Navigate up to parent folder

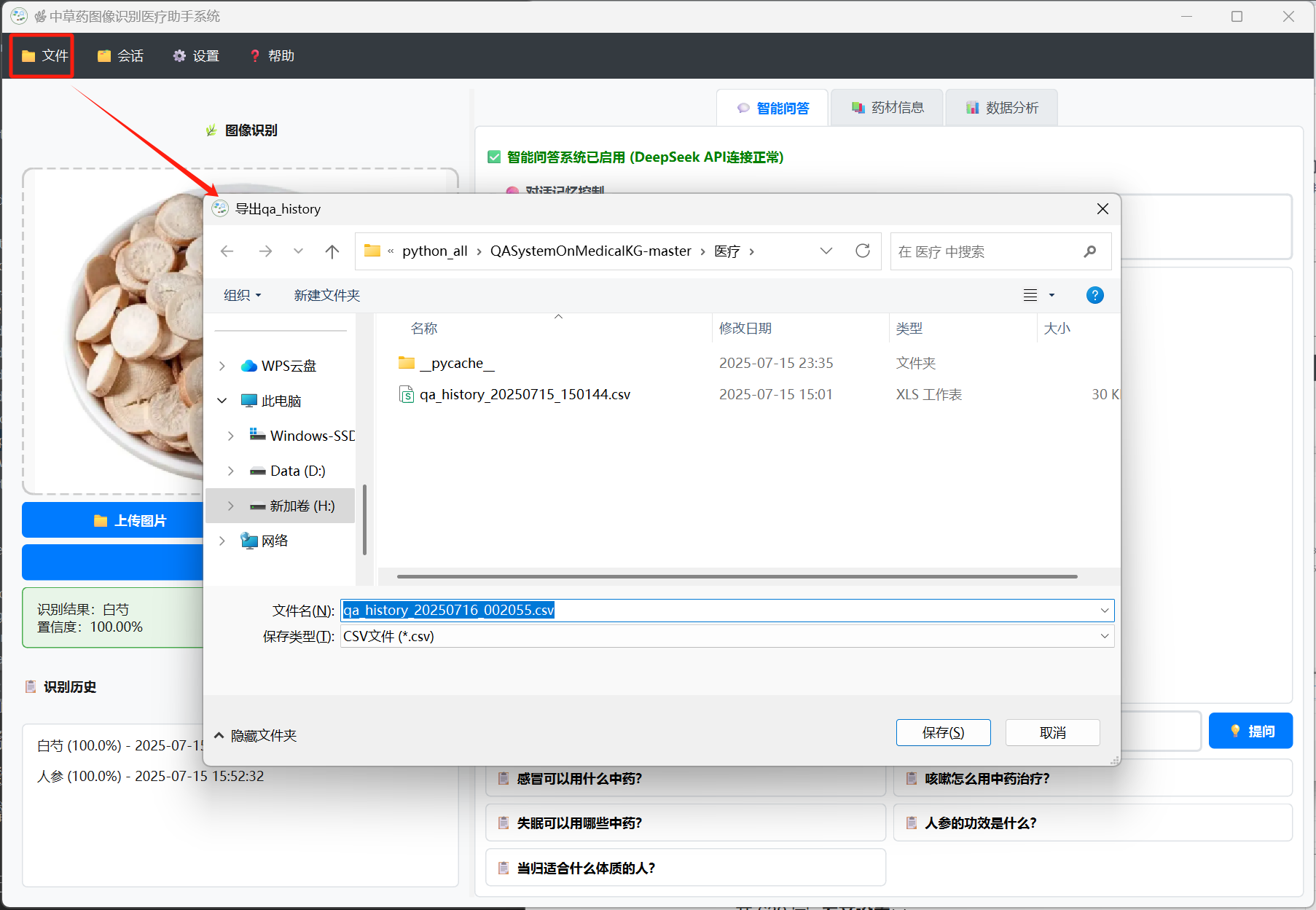[x=332, y=251]
